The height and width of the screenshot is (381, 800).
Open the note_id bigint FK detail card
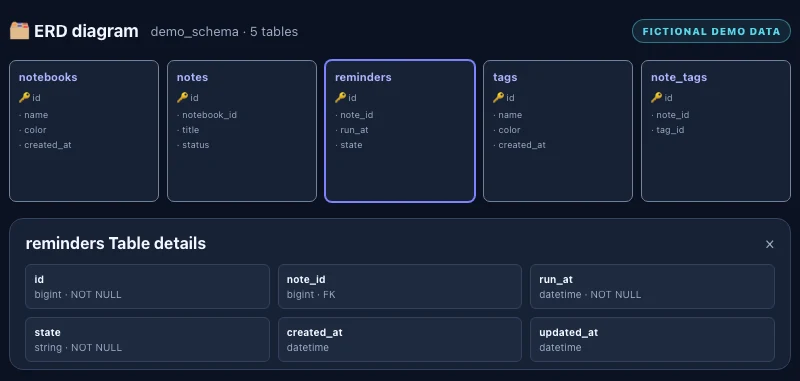400,287
